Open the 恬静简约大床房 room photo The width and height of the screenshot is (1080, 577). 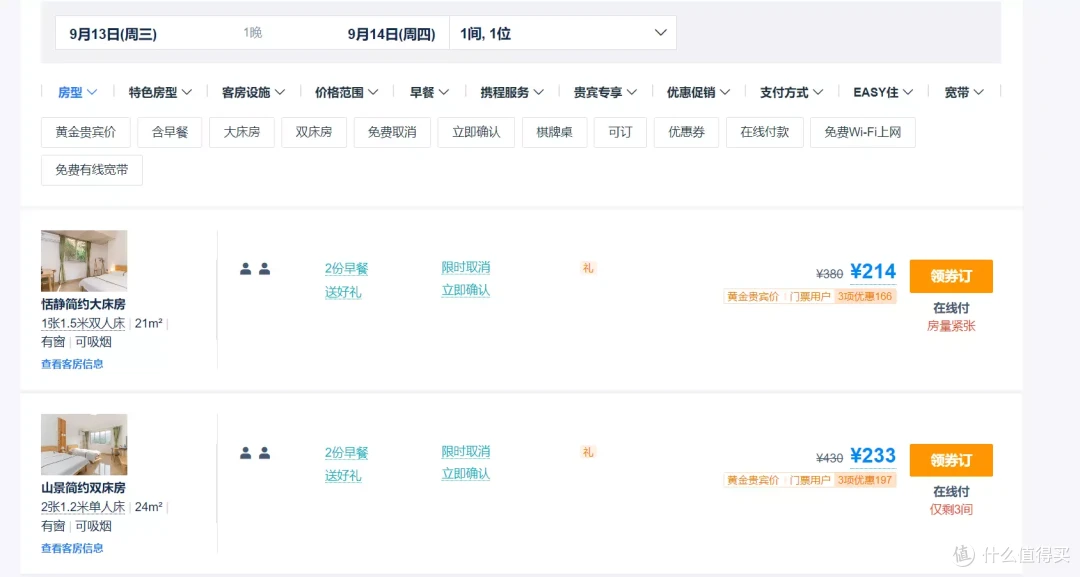pyautogui.click(x=84, y=260)
